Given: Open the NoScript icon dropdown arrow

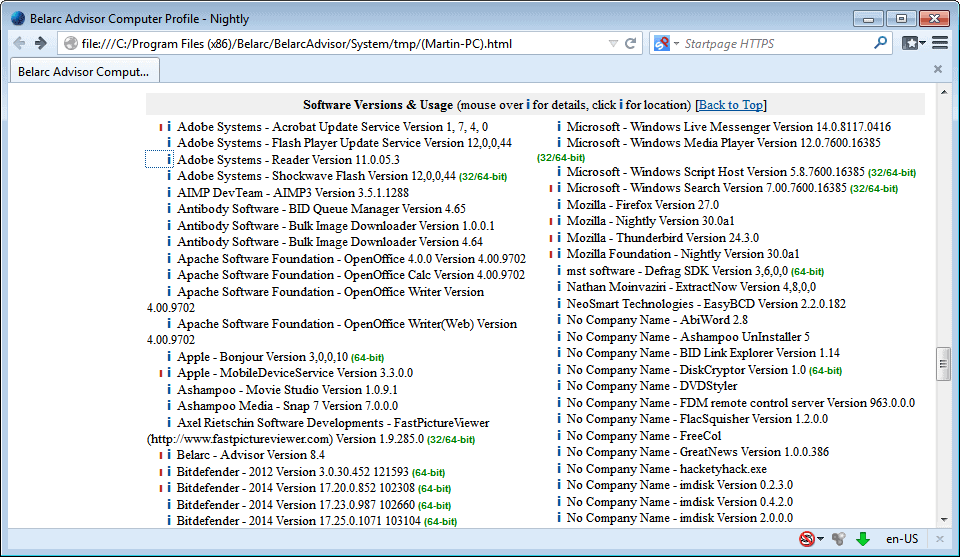Looking at the screenshot, I should 820,539.
